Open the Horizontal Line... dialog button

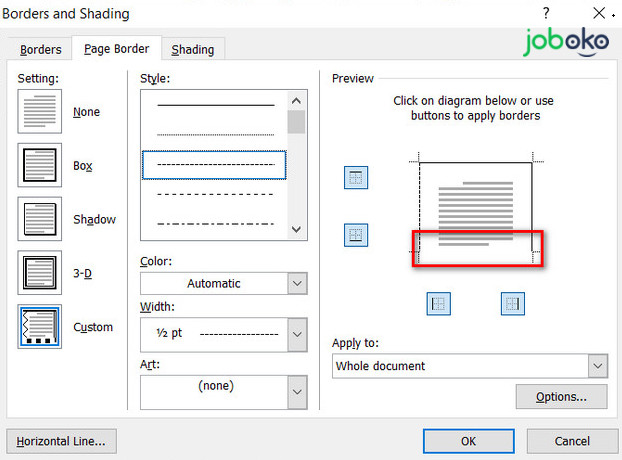point(61,441)
